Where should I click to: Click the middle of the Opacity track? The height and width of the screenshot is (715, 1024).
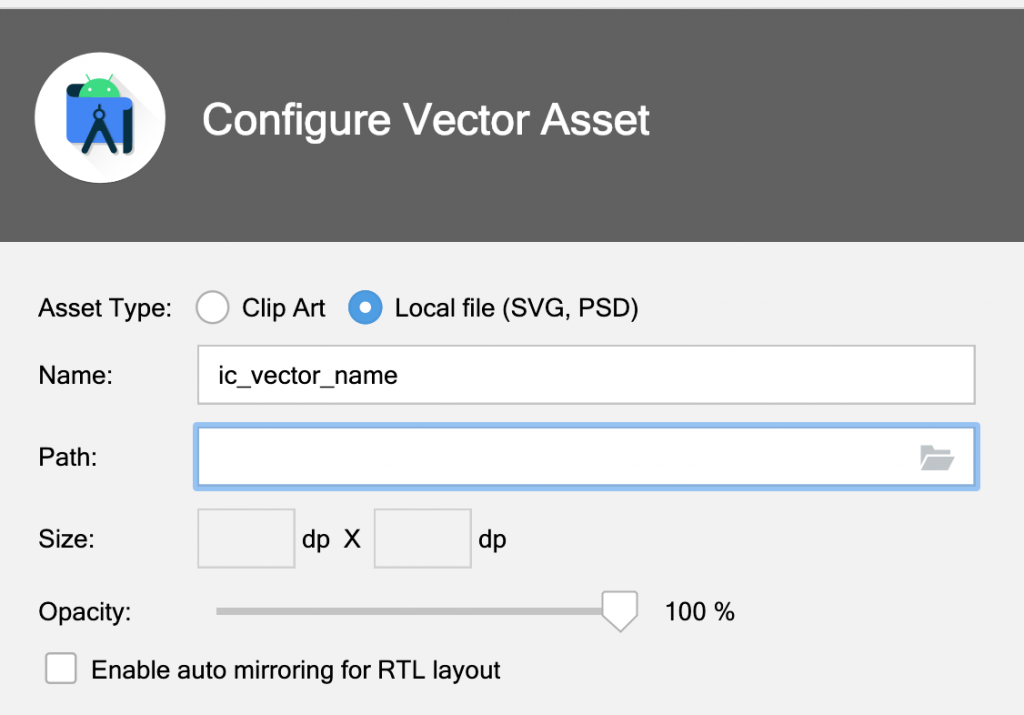418,610
